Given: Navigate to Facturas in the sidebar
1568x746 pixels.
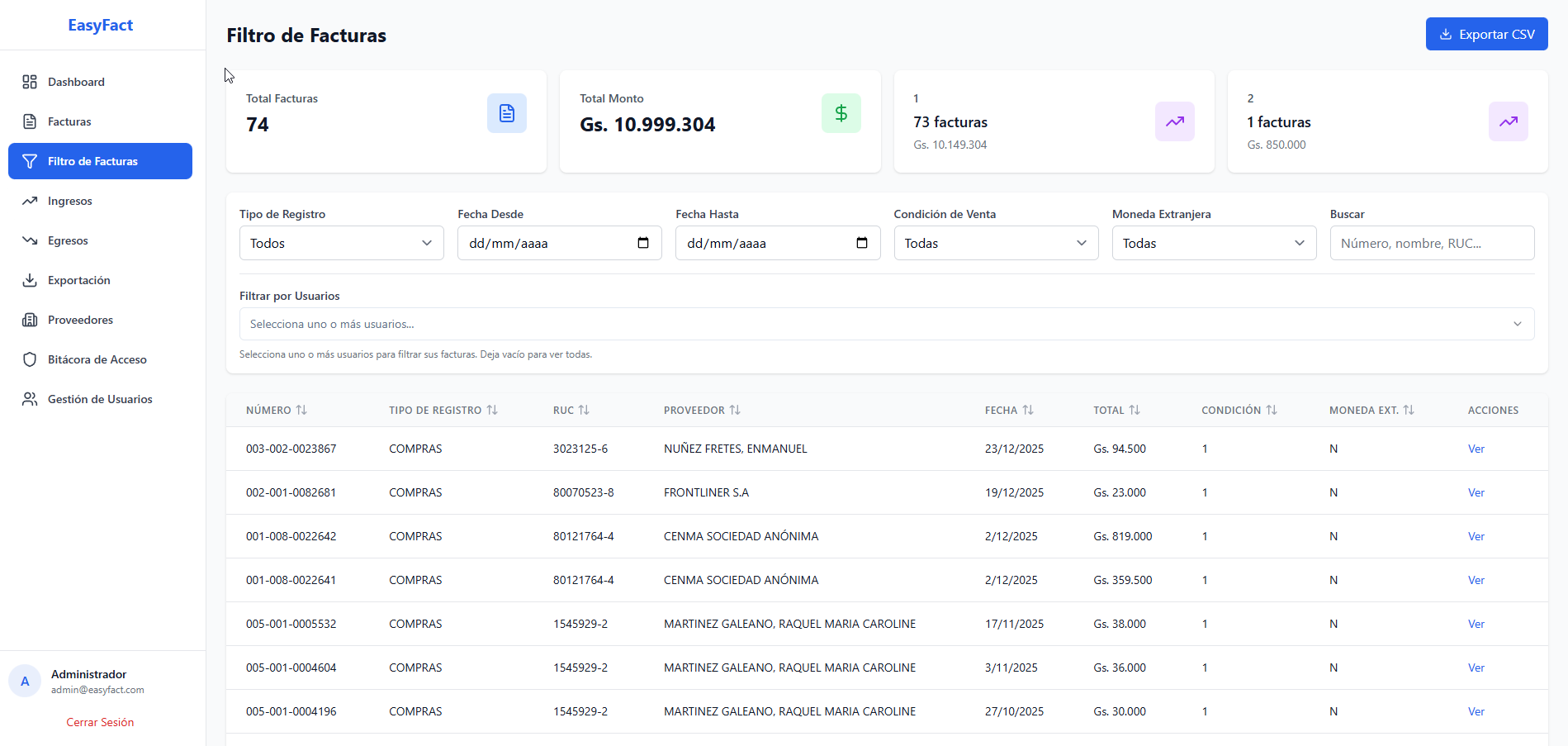Looking at the screenshot, I should 69,121.
